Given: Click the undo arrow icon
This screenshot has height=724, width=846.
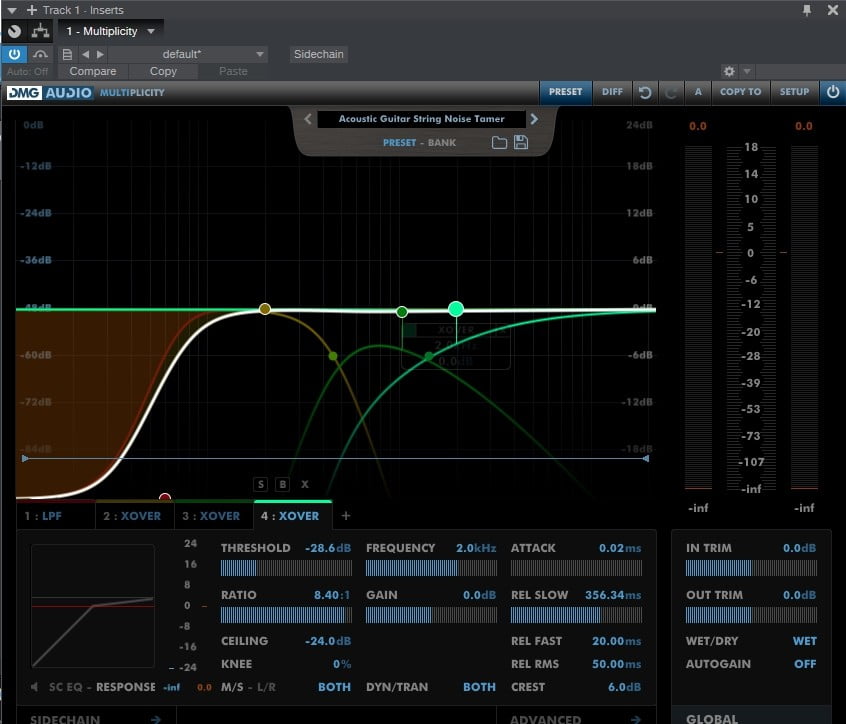Looking at the screenshot, I should 645,92.
